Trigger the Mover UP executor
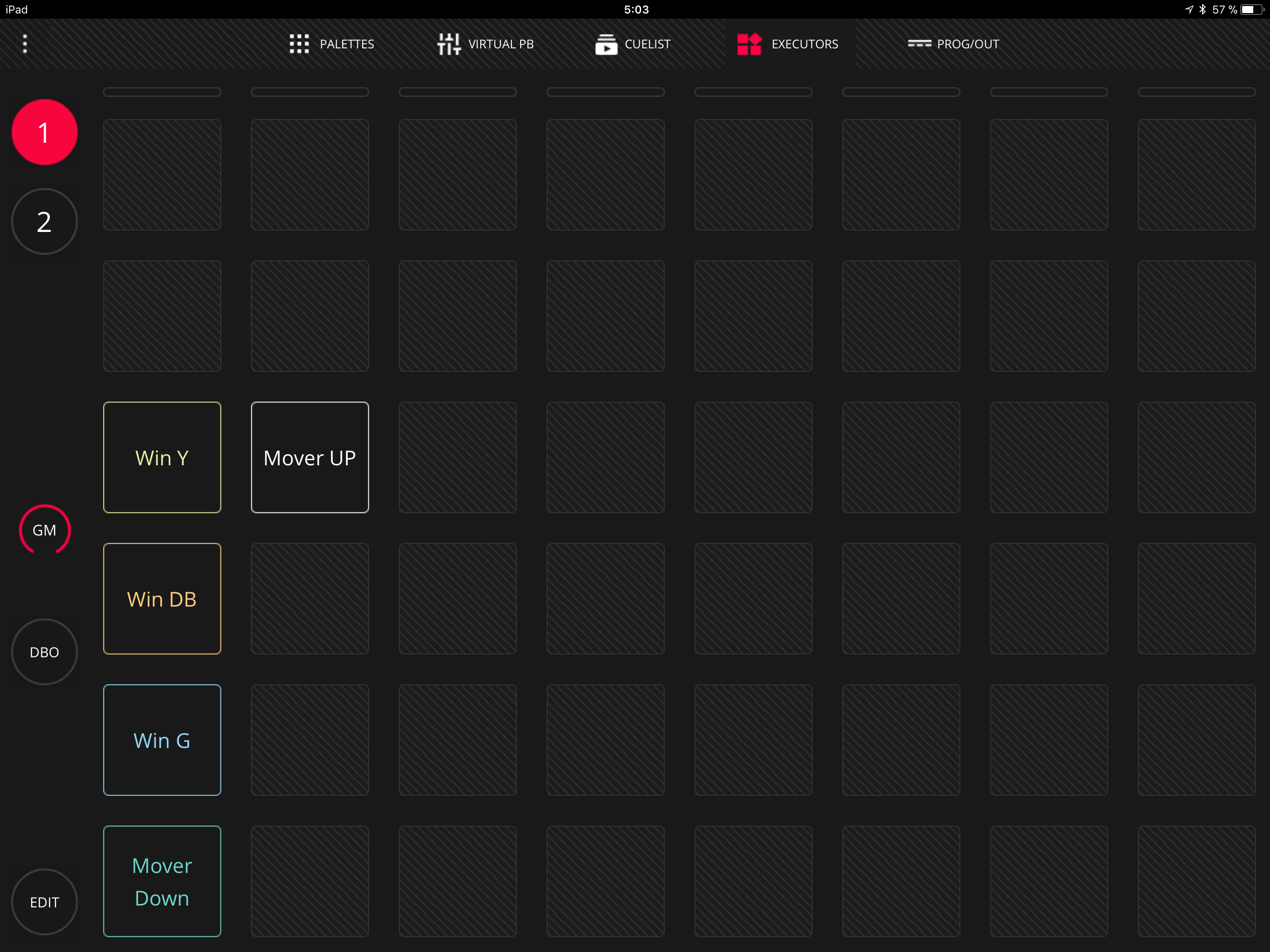Image resolution: width=1270 pixels, height=952 pixels. 310,457
